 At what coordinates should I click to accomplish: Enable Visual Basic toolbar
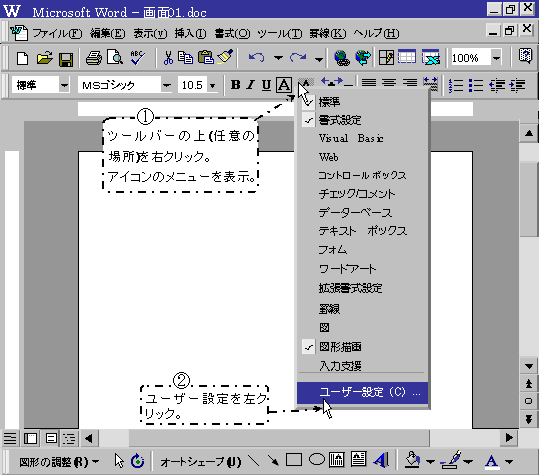[362, 138]
